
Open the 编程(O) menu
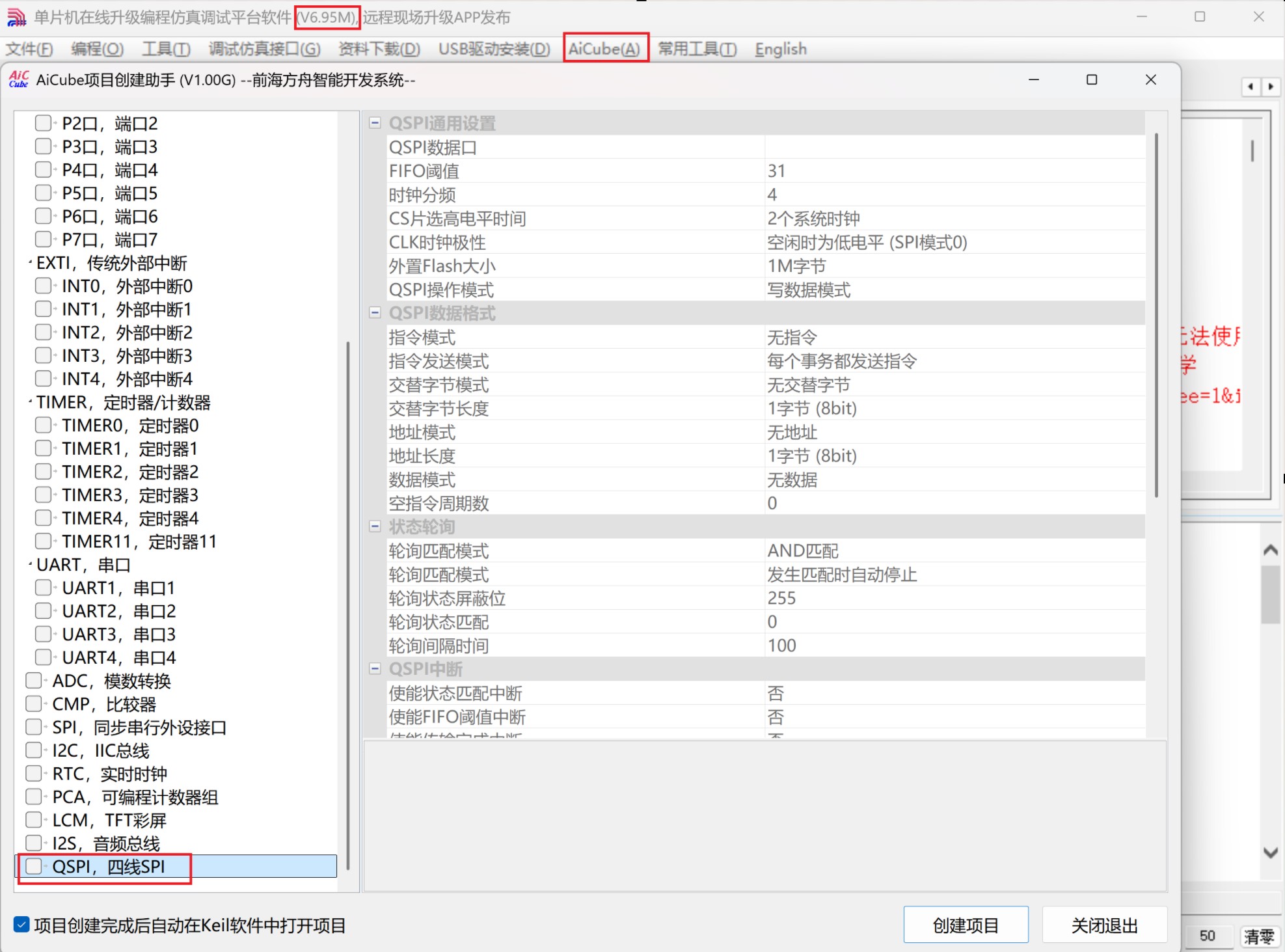(x=98, y=49)
